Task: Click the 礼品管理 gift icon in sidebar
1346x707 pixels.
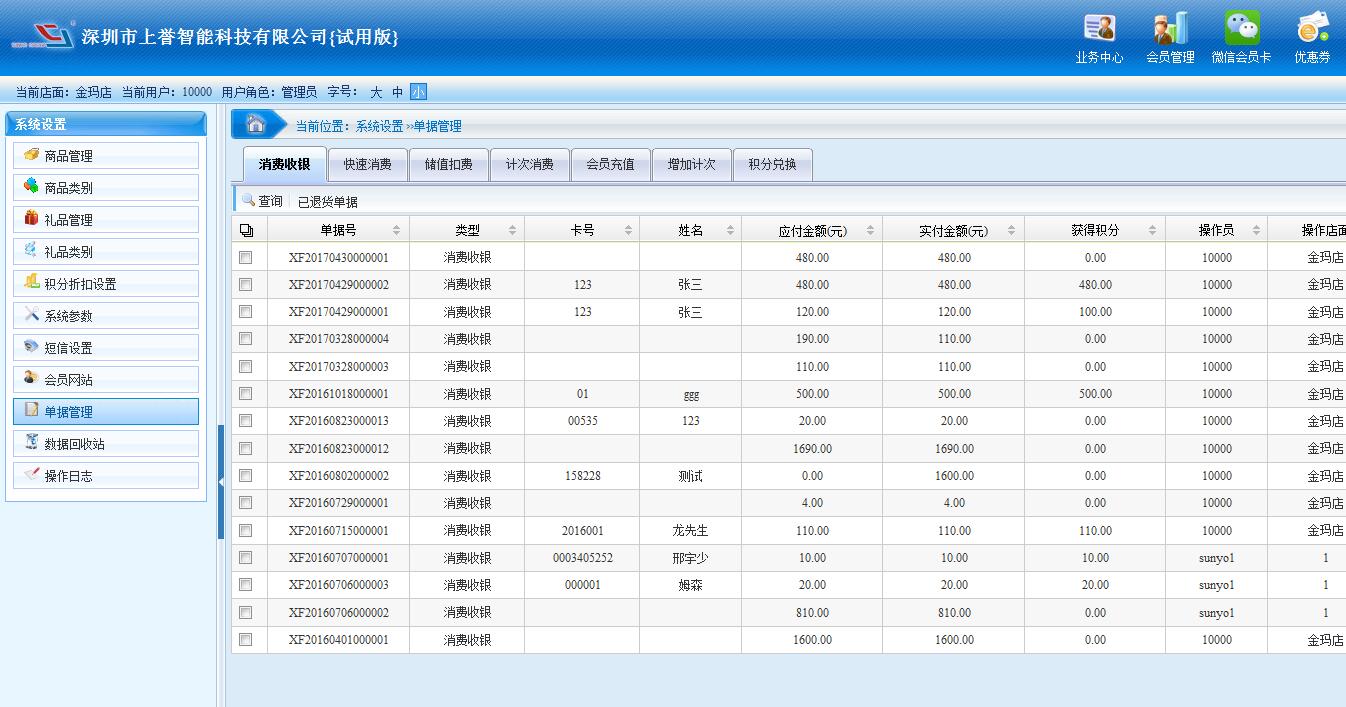Action: [x=32, y=219]
